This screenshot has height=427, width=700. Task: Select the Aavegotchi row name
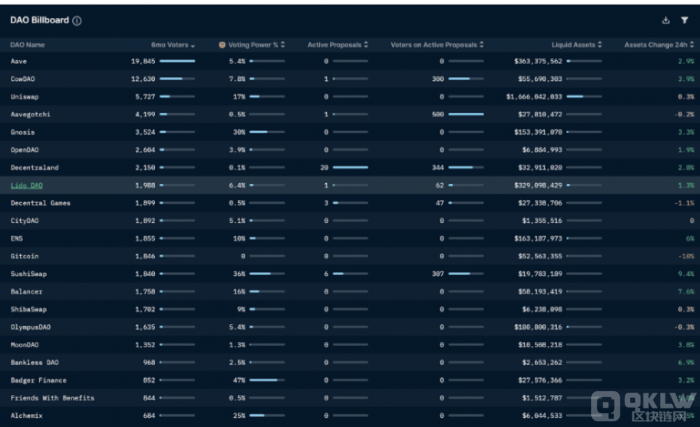pos(30,114)
